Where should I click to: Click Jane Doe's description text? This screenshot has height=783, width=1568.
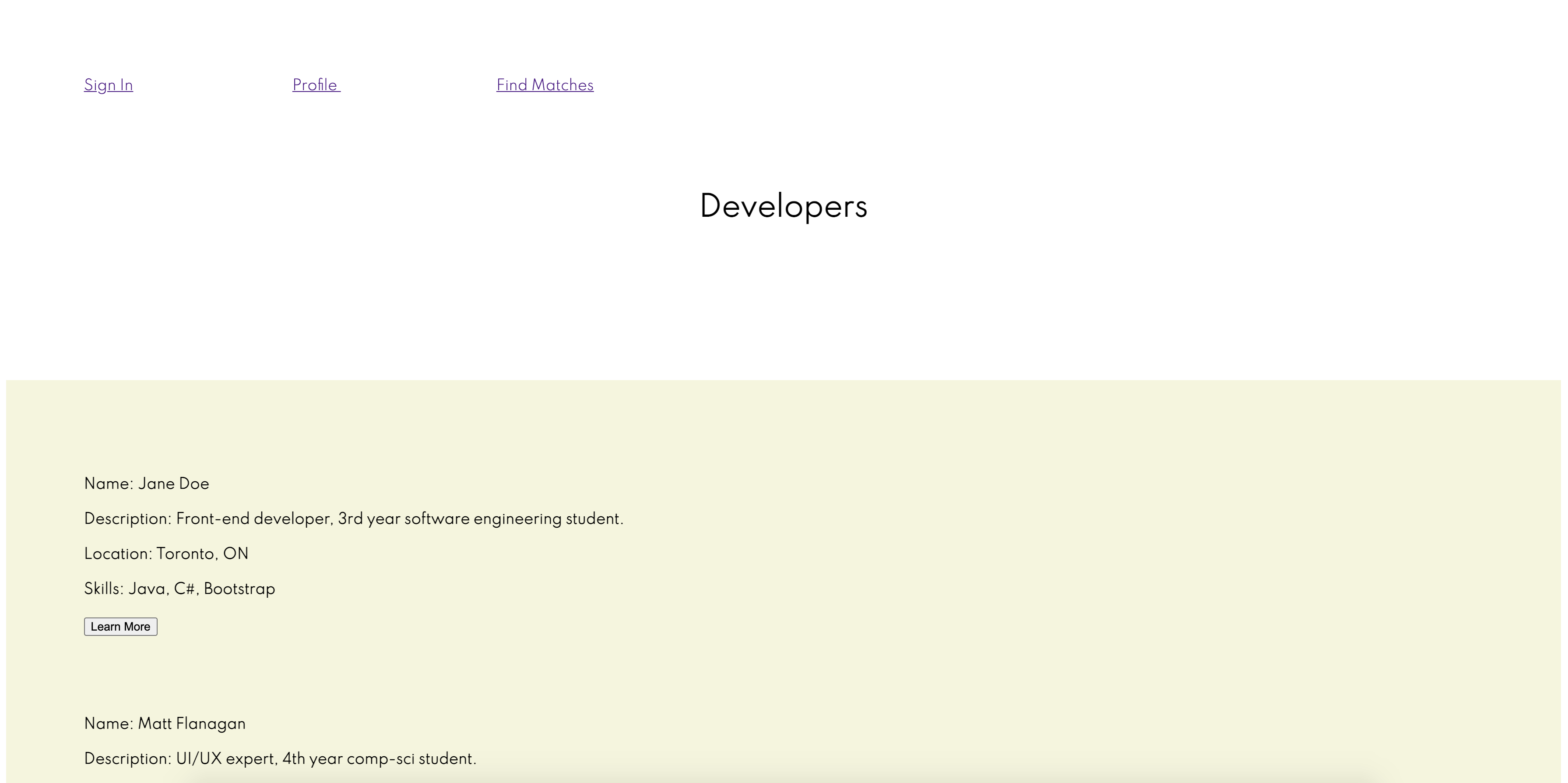coord(354,519)
